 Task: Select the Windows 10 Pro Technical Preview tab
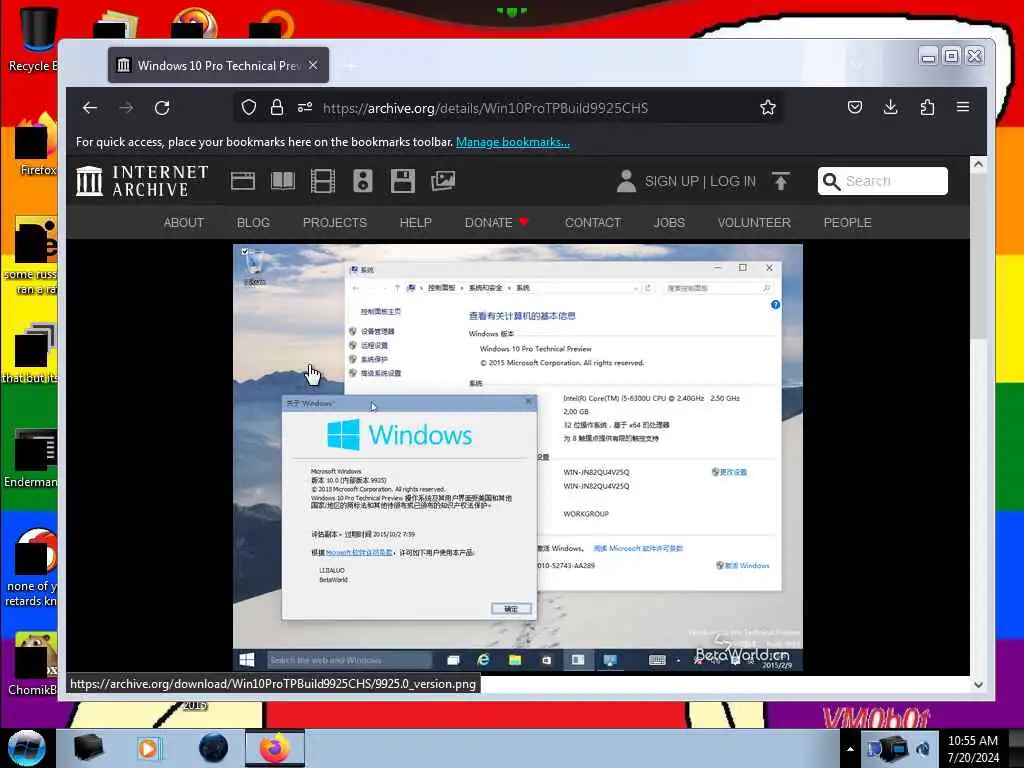click(218, 65)
